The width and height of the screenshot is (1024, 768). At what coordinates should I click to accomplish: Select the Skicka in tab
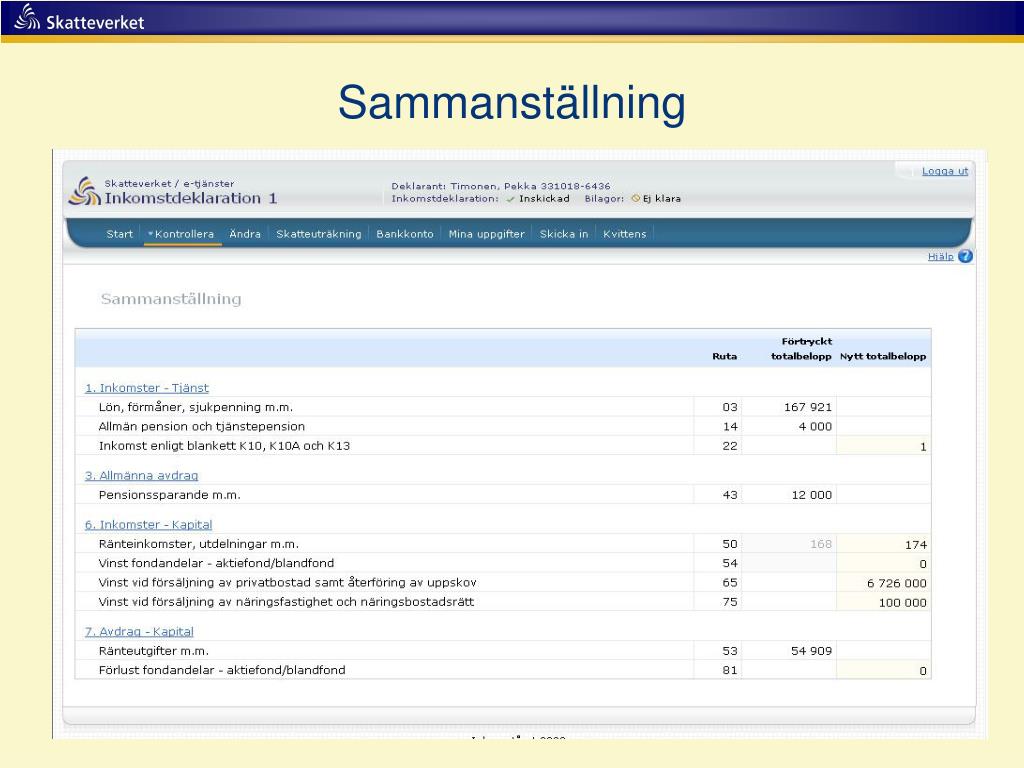(564, 234)
